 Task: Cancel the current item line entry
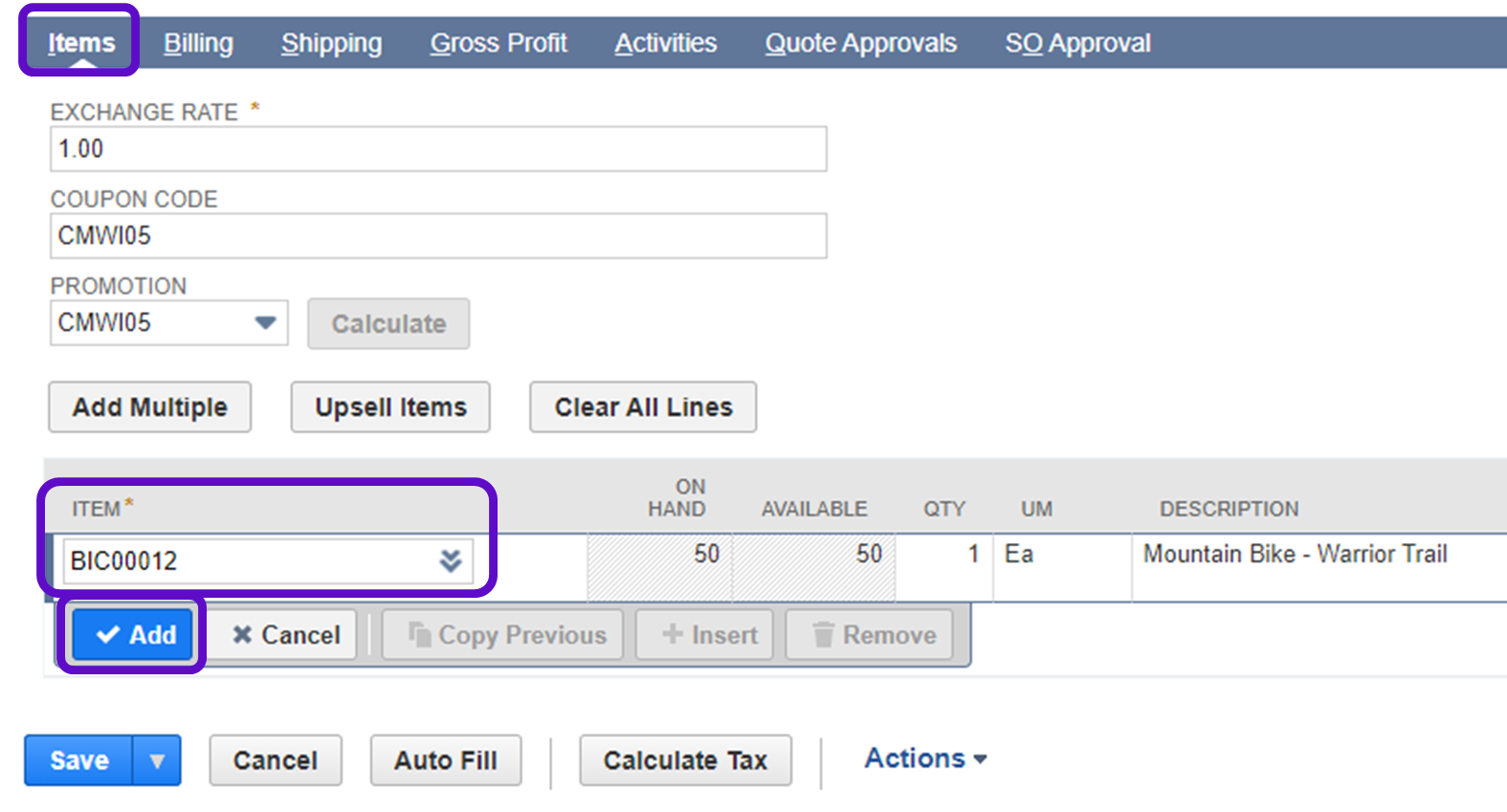(286, 635)
